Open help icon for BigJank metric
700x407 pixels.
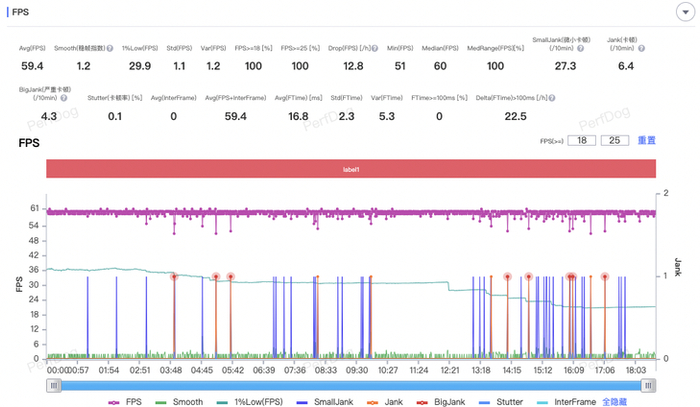click(x=64, y=98)
